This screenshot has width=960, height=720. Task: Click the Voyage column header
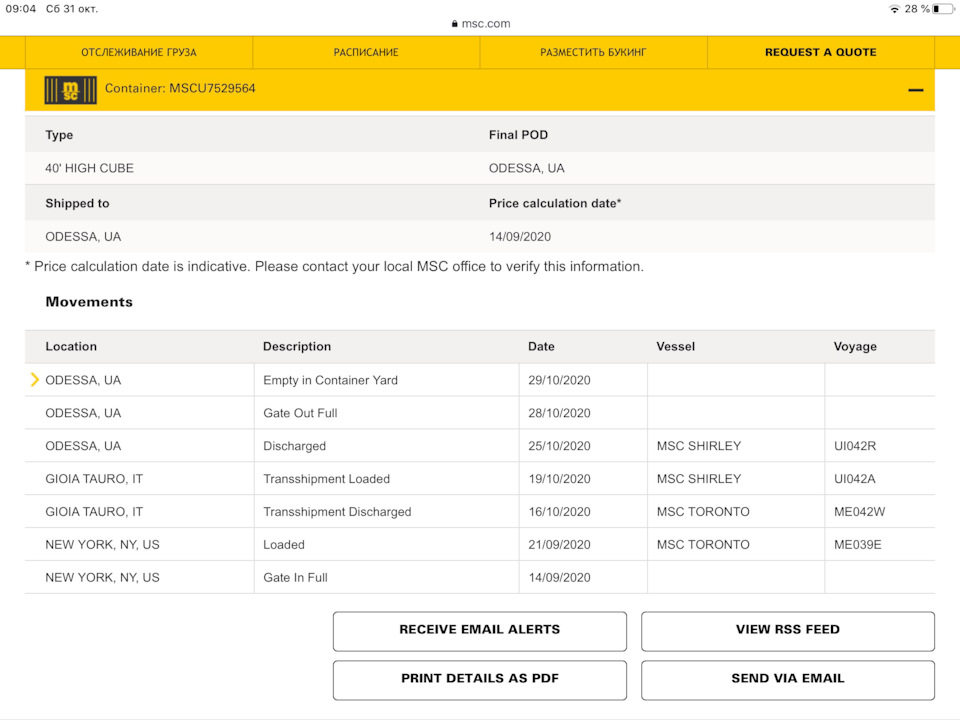(x=855, y=347)
